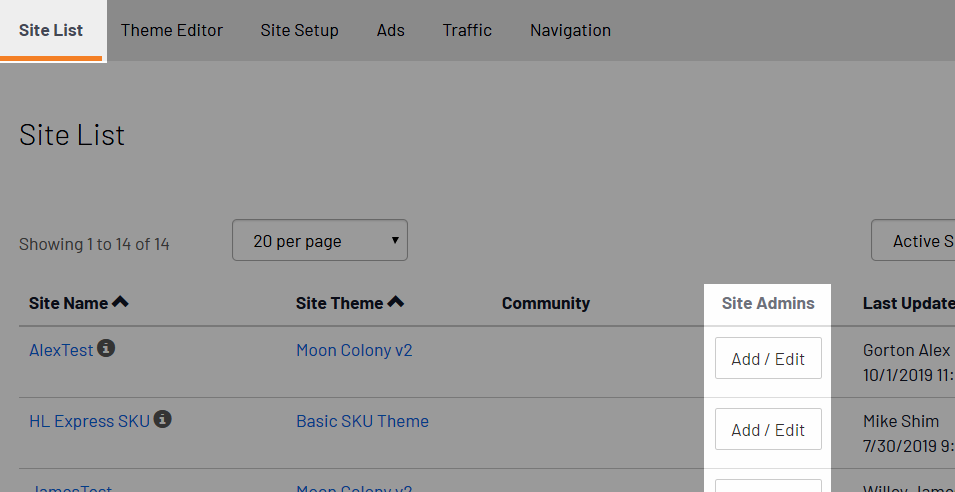Screen dimensions: 955x492
Task: Click the 7/30/2019 date for HL Express SKU
Action: pyautogui.click(x=909, y=446)
